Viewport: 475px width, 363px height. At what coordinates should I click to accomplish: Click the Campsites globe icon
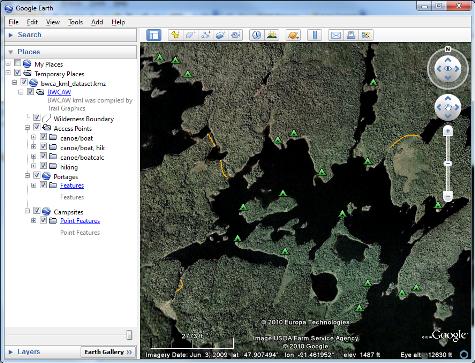click(46, 211)
